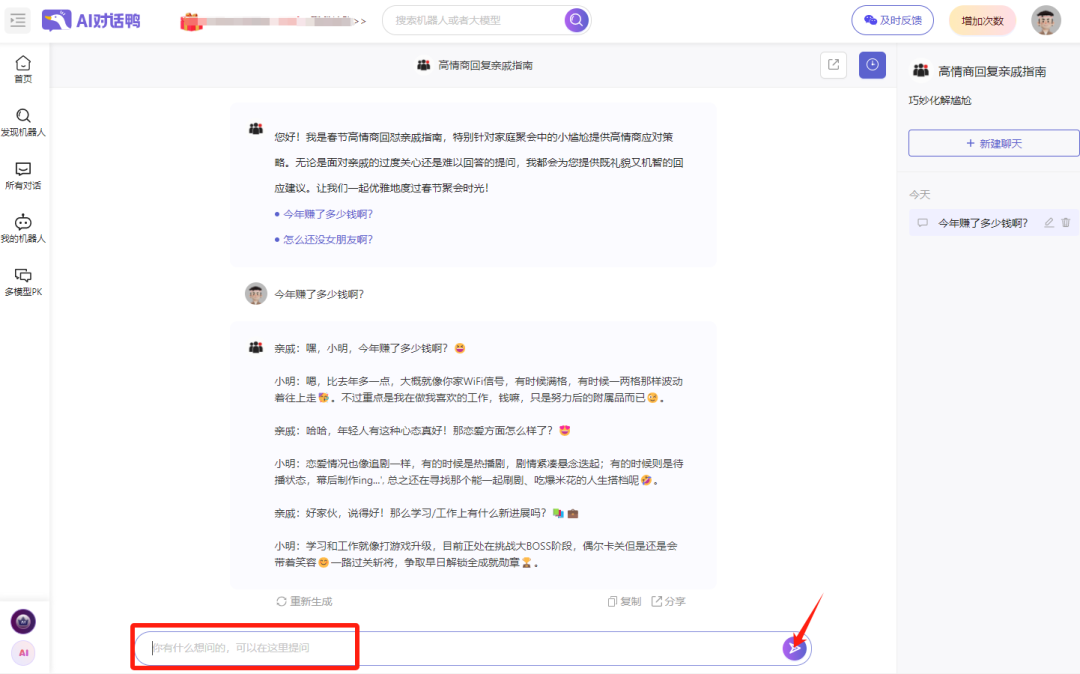The image size is (1080, 674).
Task: Open the purple chat history clock icon
Action: pyautogui.click(x=871, y=64)
